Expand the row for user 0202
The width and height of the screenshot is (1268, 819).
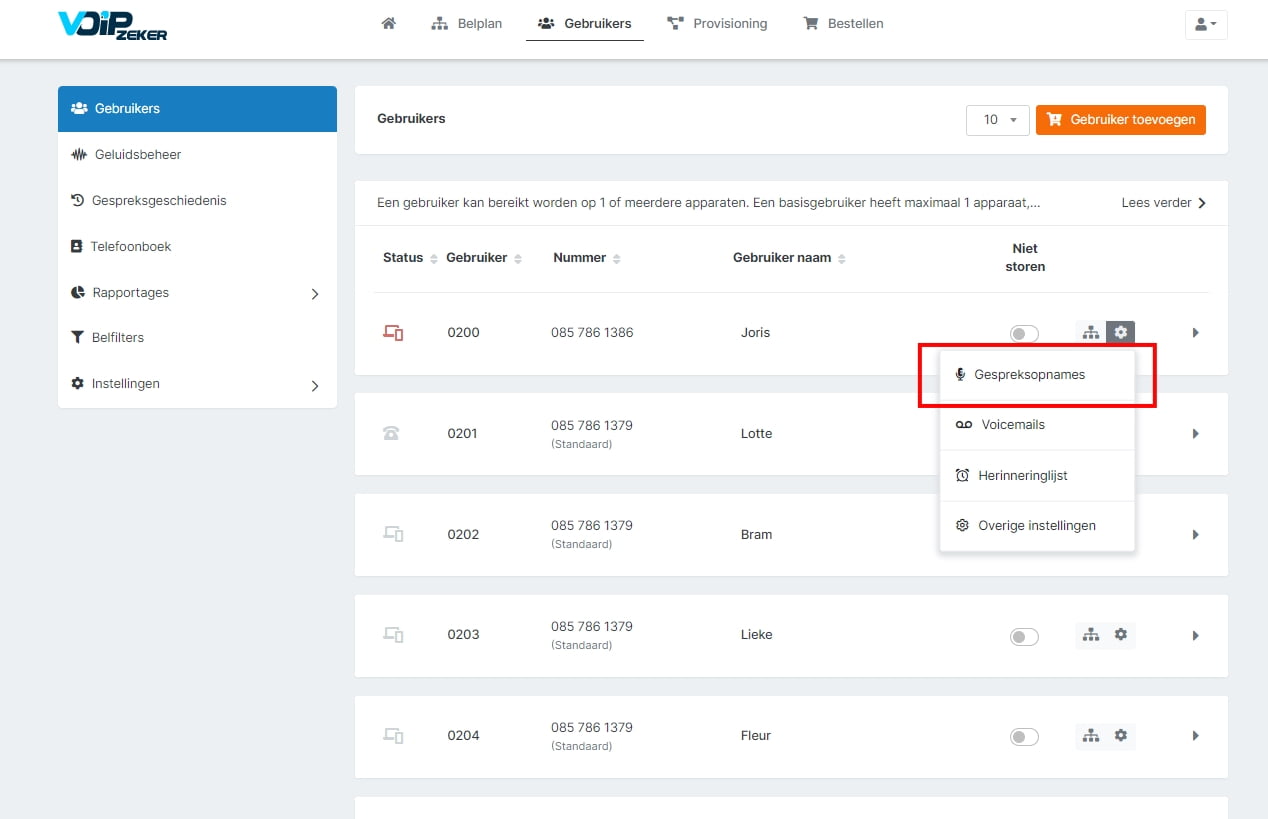click(x=1195, y=535)
